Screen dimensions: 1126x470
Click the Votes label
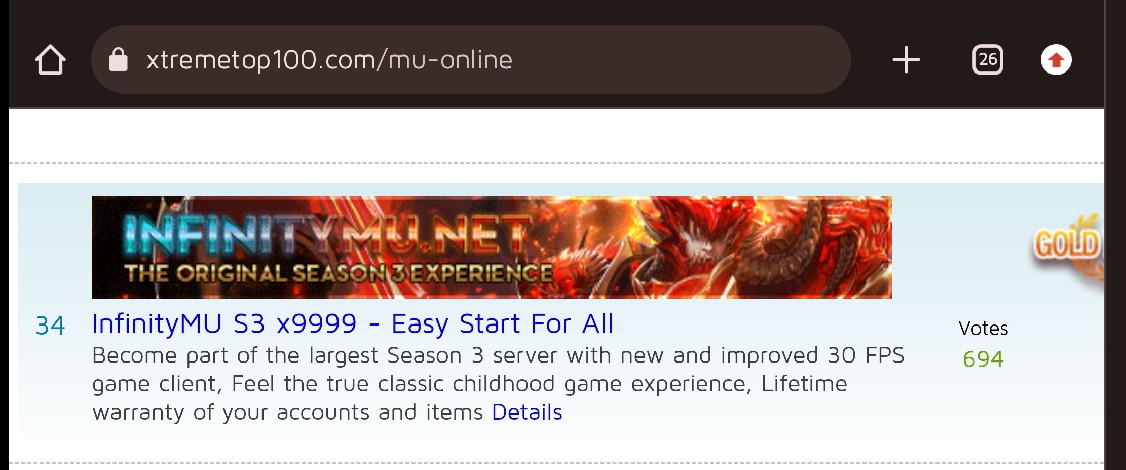pyautogui.click(x=983, y=328)
